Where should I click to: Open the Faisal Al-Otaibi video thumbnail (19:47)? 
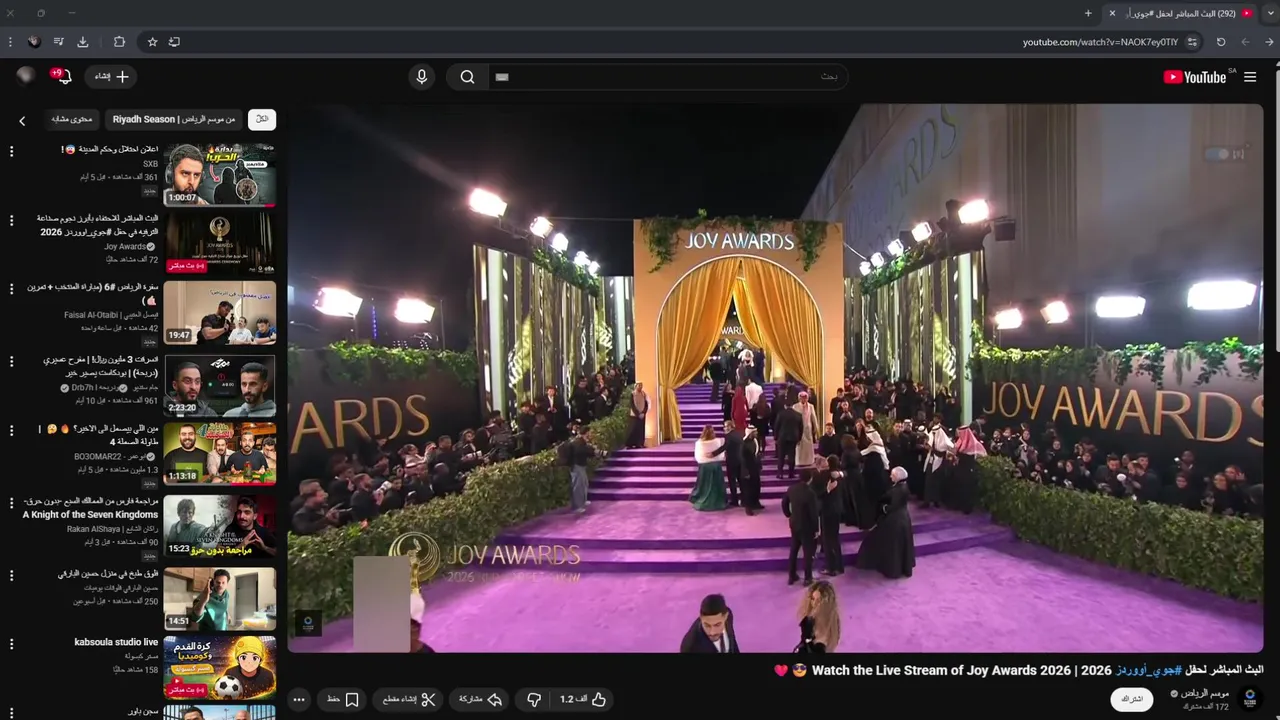tap(220, 313)
